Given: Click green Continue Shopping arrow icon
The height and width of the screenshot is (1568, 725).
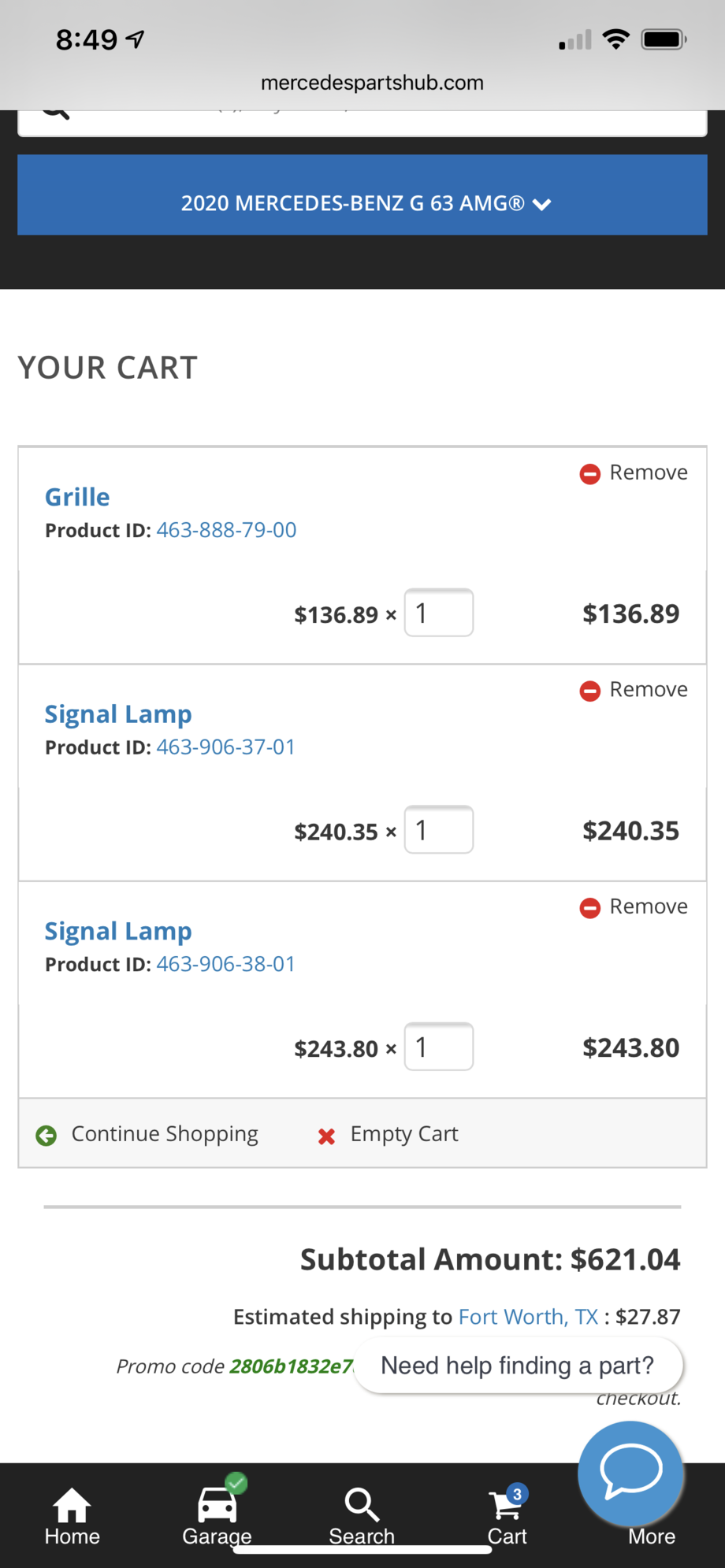Looking at the screenshot, I should click(46, 1135).
